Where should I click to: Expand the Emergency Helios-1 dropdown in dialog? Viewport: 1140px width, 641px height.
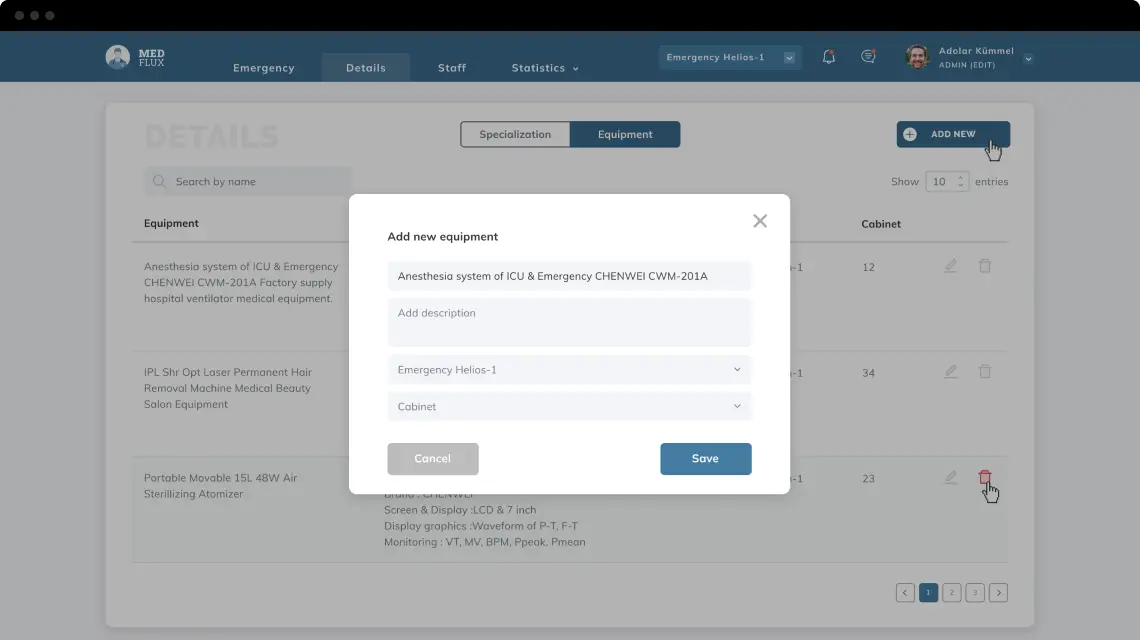(x=569, y=370)
